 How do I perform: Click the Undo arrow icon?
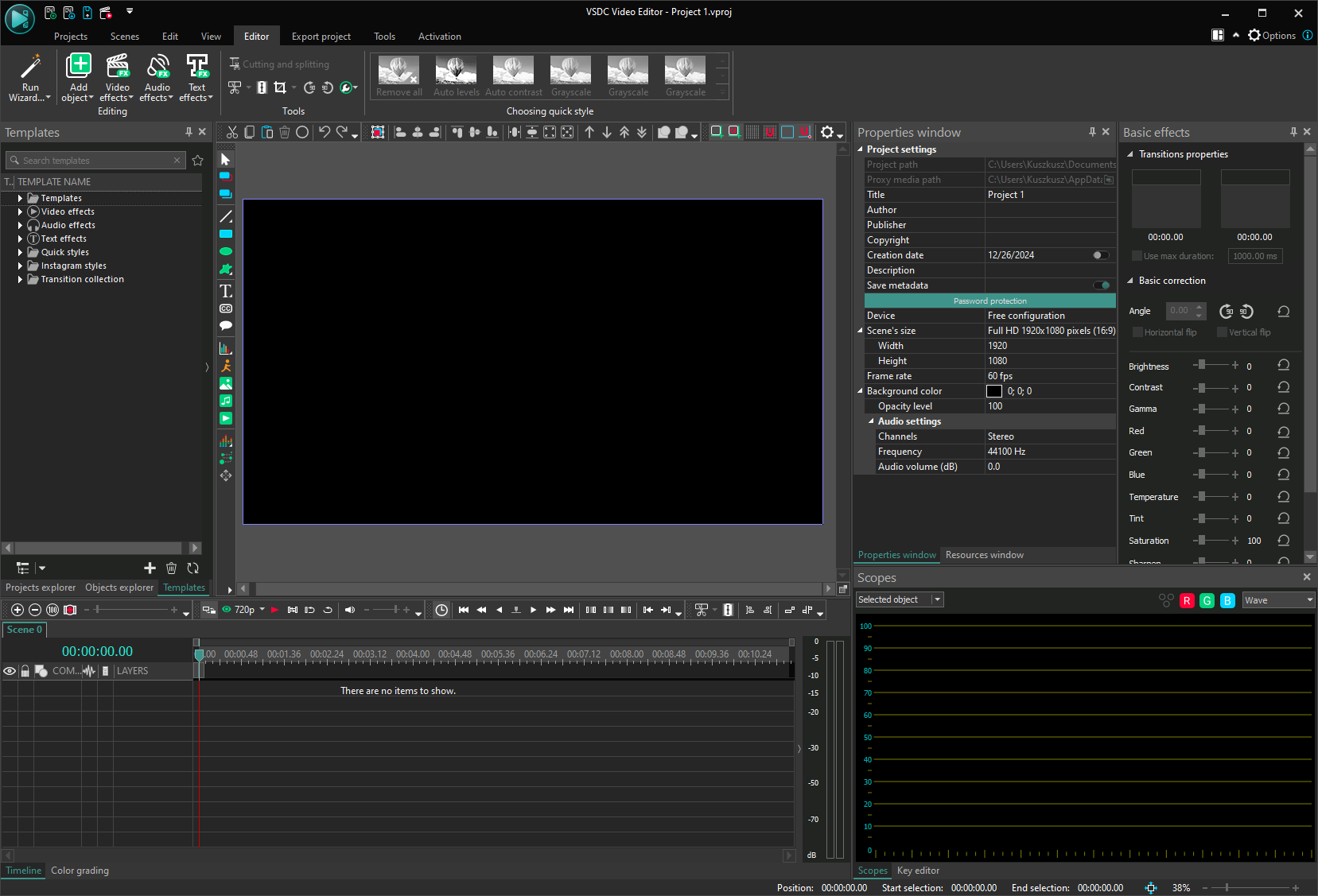click(325, 132)
